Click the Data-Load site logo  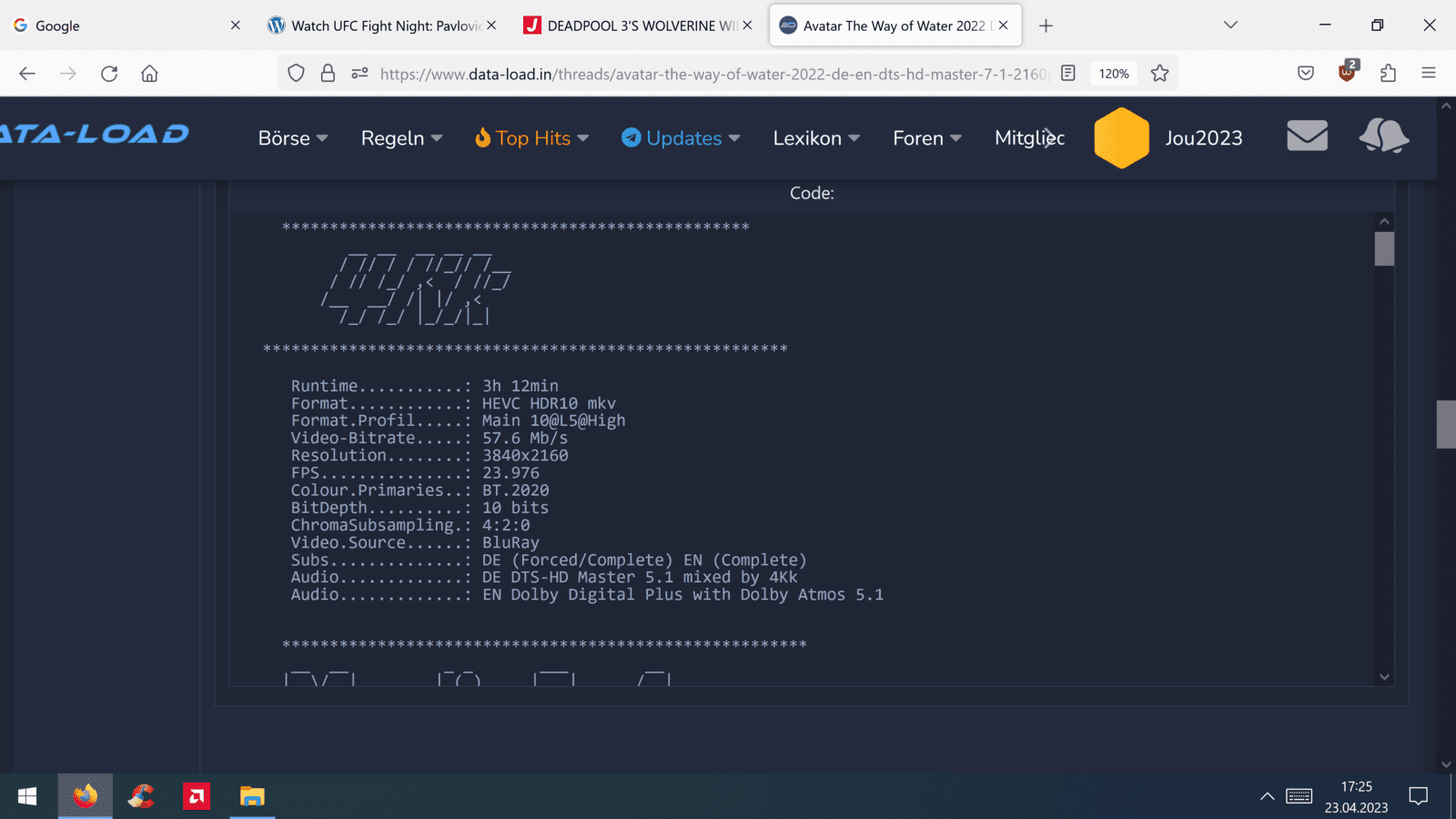94,135
